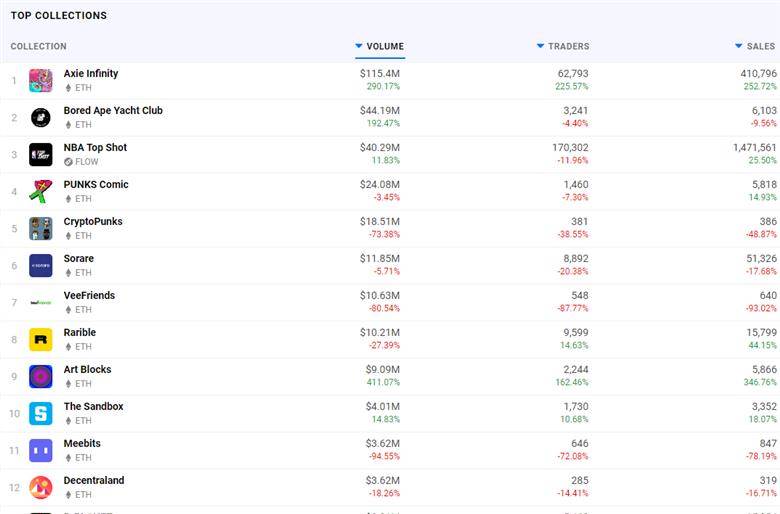Click the Art Blocks circular logo
The image size is (780, 514).
(41, 377)
